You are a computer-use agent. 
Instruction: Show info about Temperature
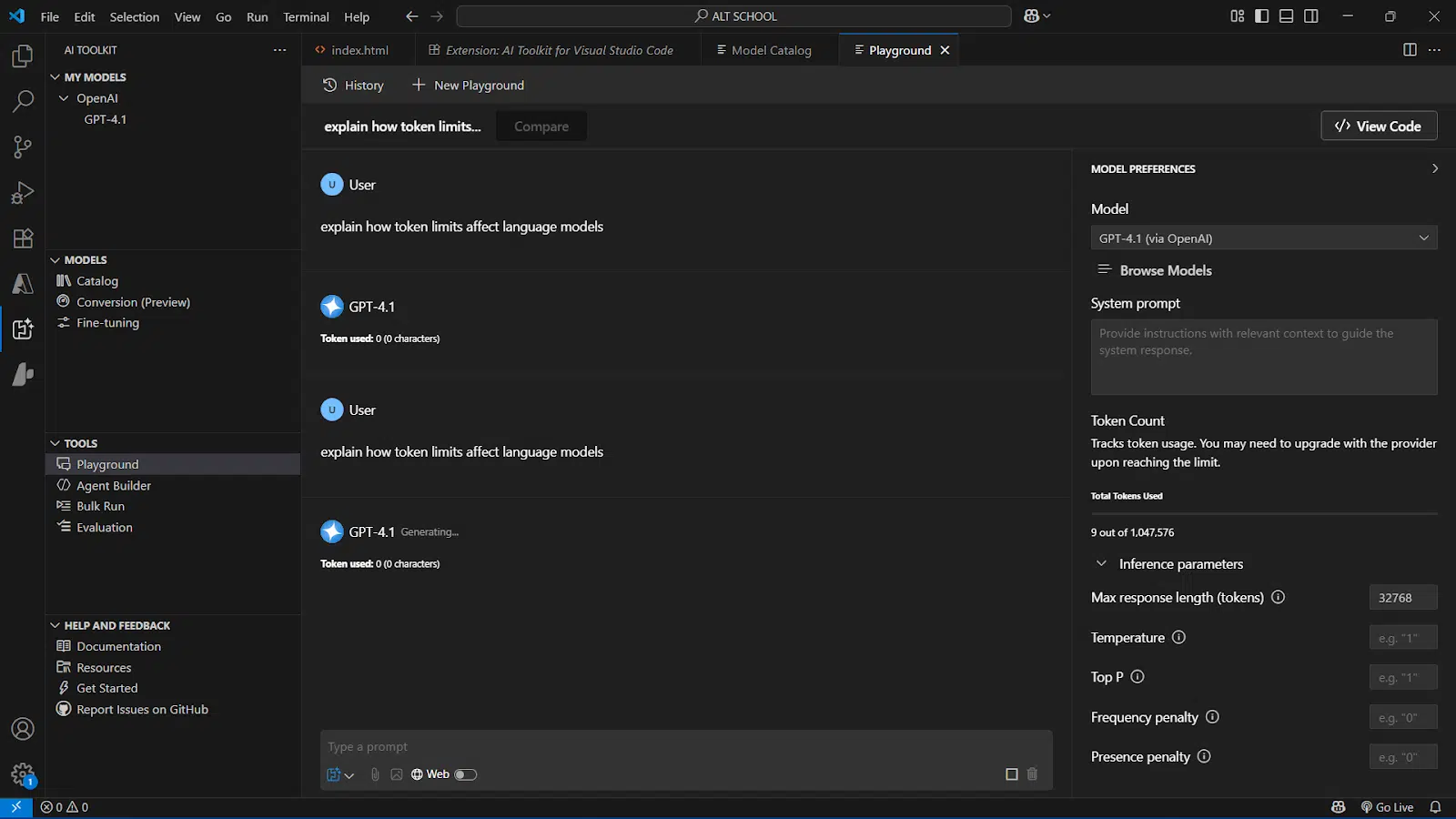[1178, 637]
